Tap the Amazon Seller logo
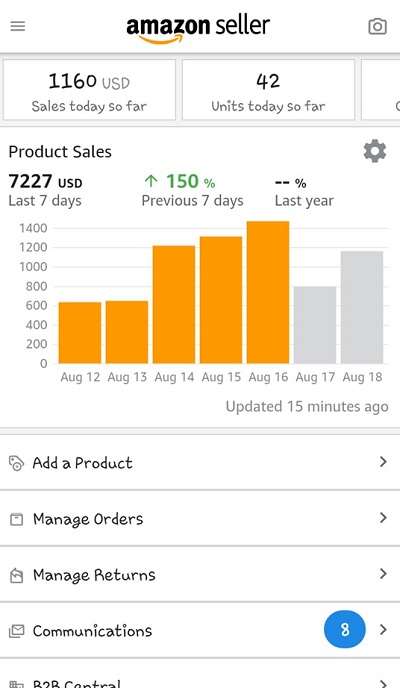 (198, 29)
